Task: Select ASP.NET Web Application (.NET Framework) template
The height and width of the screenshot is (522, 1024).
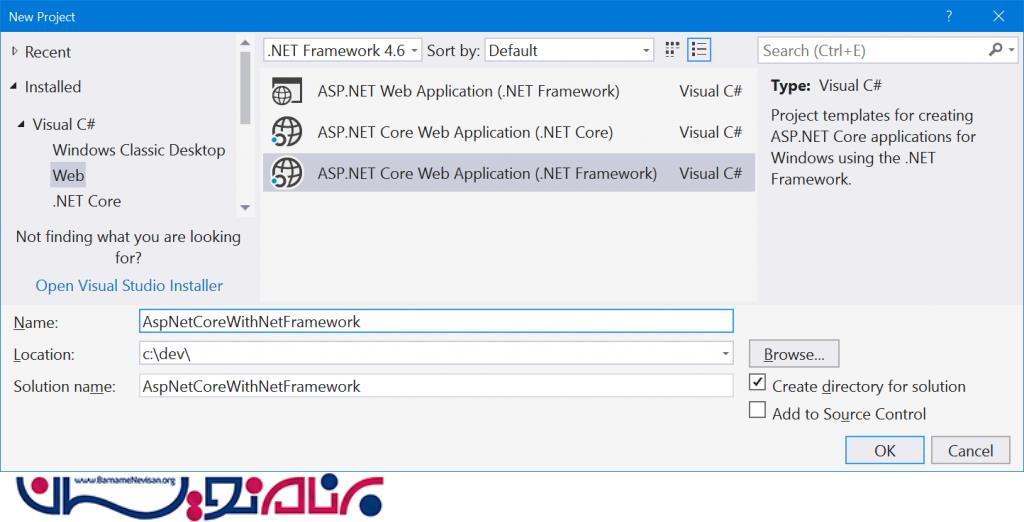Action: 509,91
